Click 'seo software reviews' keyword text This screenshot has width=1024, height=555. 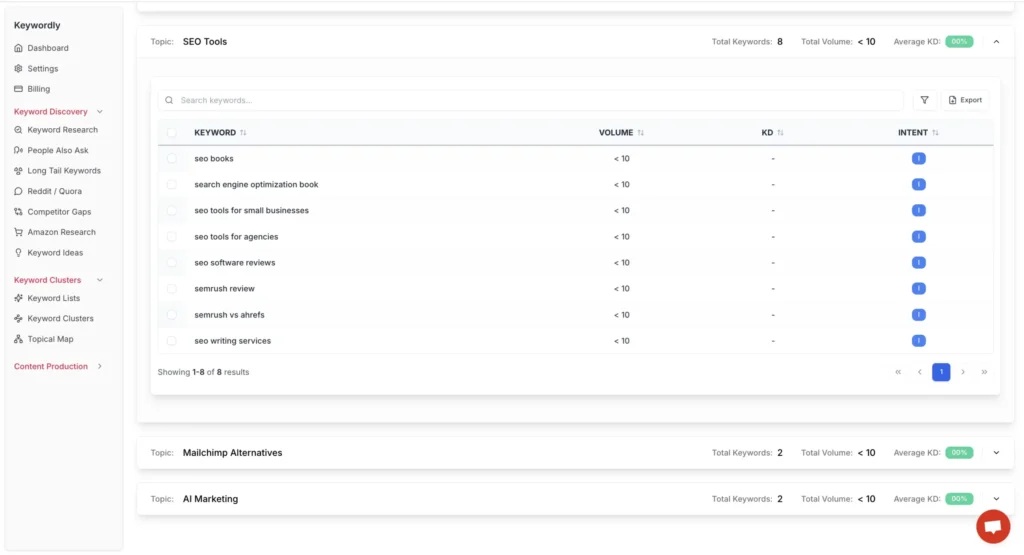[x=234, y=262]
